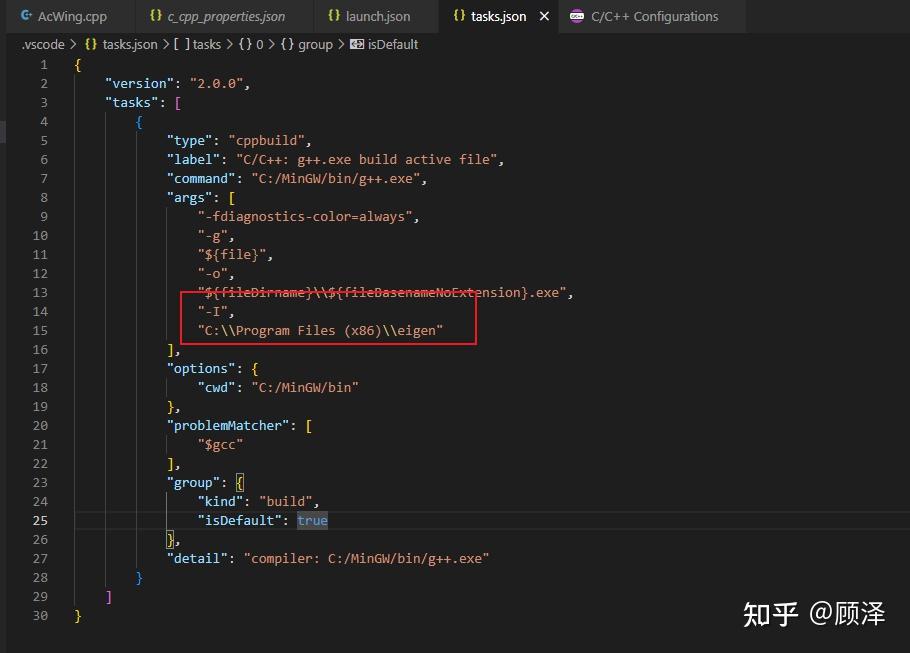Click the "-I" argument on line 14
Image resolution: width=910 pixels, height=653 pixels.
click(x=212, y=312)
